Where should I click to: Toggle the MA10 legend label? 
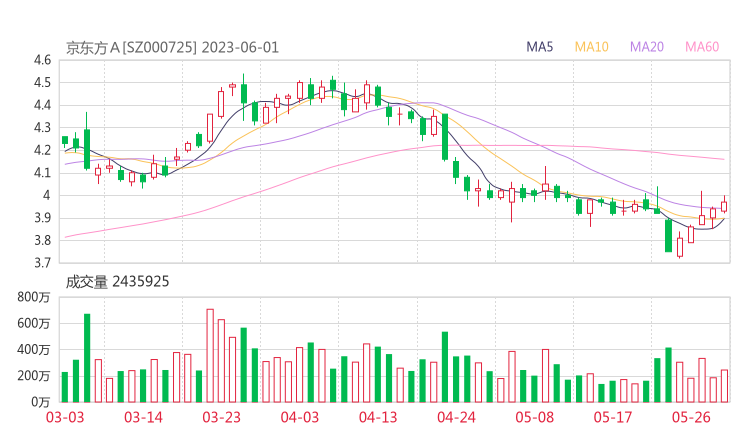(591, 47)
